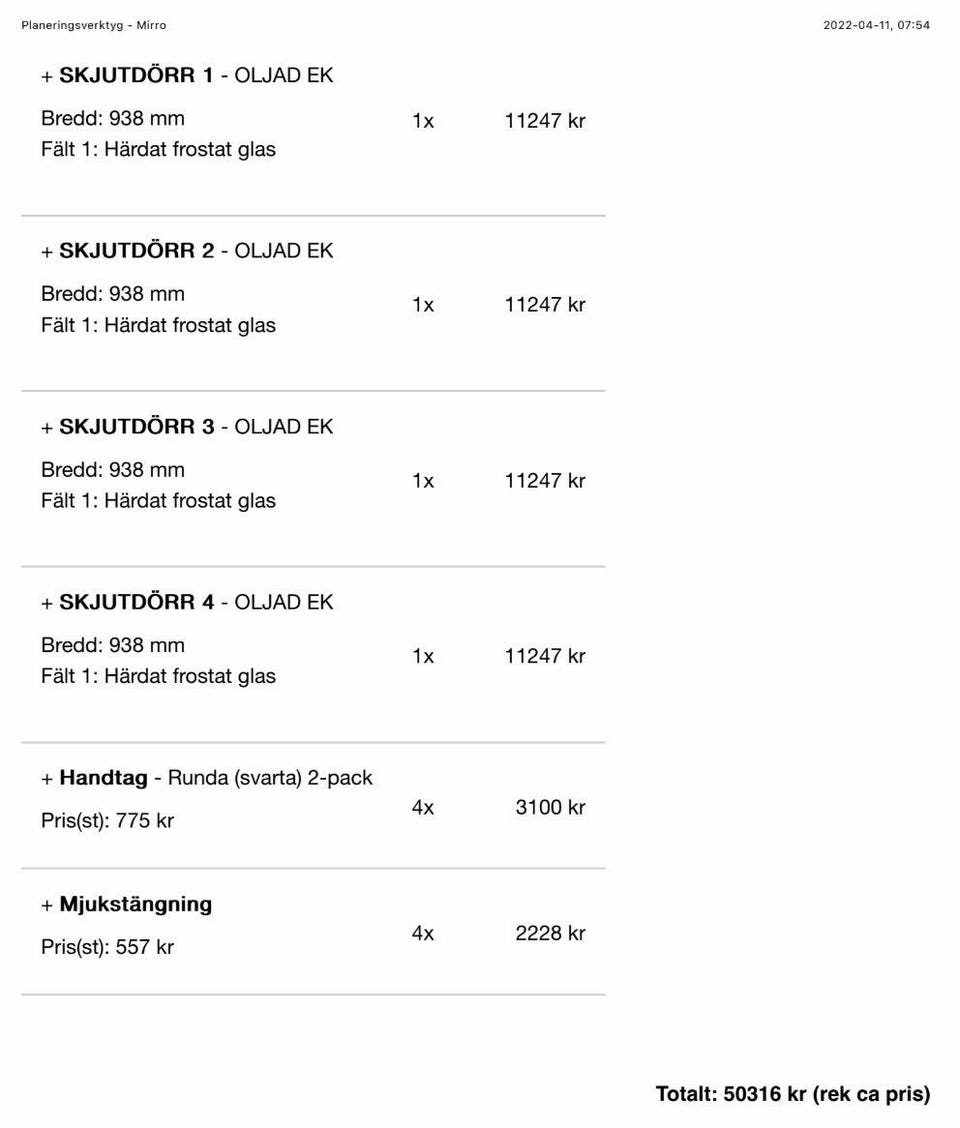The height and width of the screenshot is (1128, 960).
Task: Expand the plus icon beside SKJUTDÖRR 2
Action: [47, 252]
